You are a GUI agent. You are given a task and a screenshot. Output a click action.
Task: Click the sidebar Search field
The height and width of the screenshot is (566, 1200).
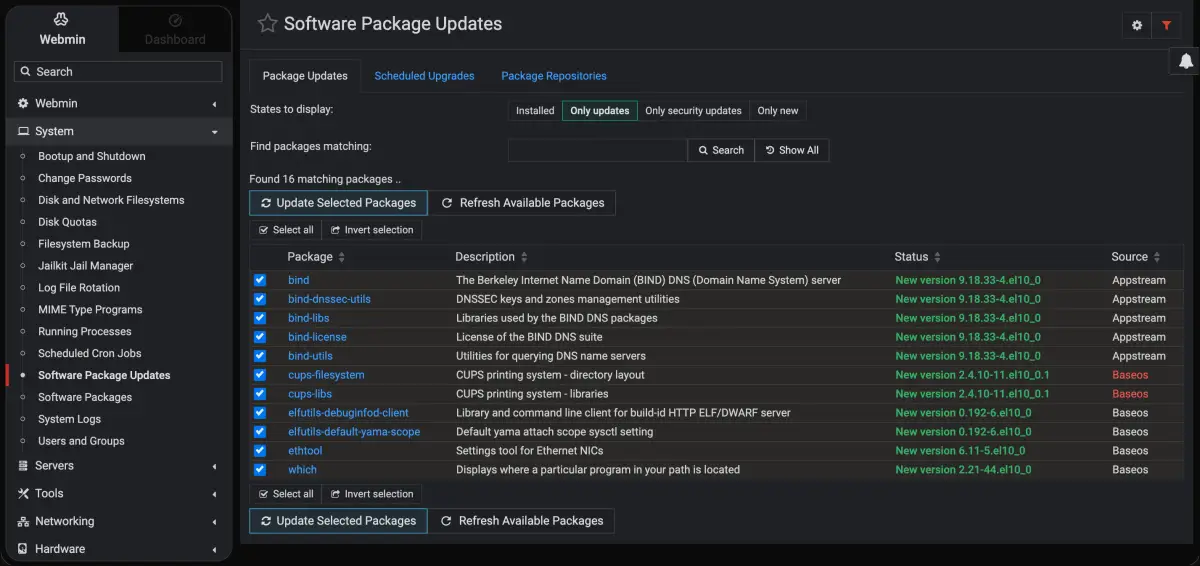(x=118, y=72)
